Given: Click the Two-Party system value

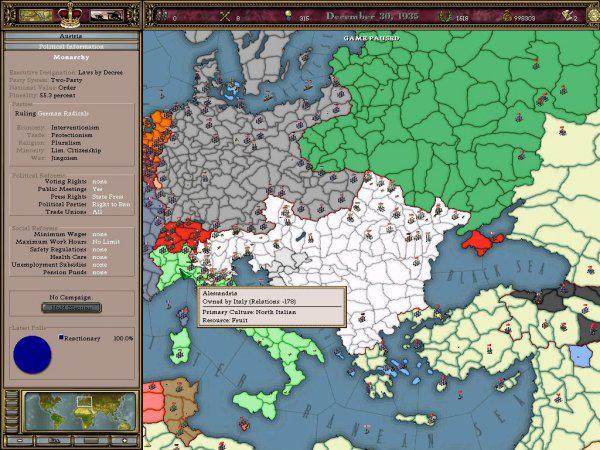Looking at the screenshot, I should pos(66,80).
